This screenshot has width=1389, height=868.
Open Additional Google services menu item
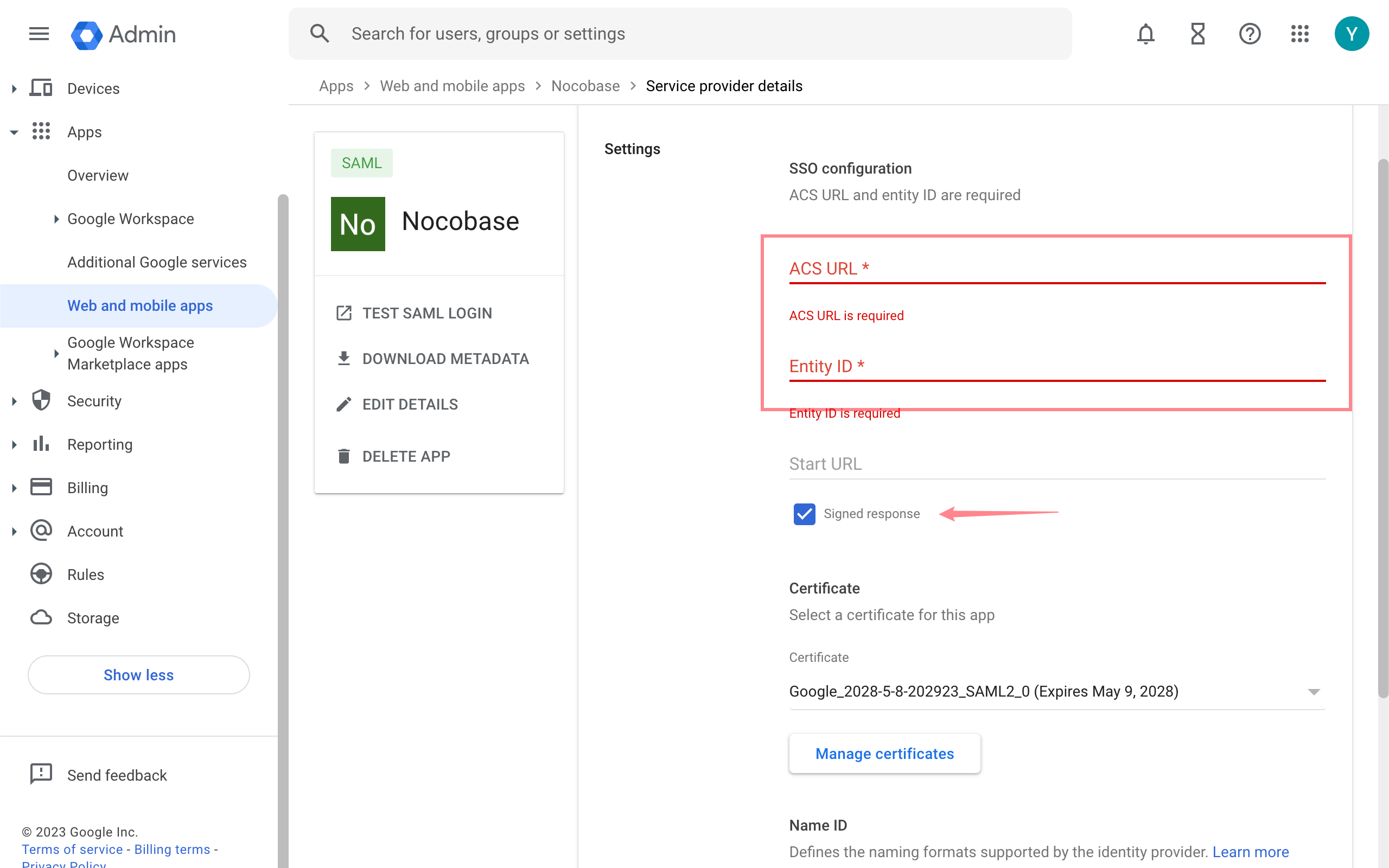157,263
